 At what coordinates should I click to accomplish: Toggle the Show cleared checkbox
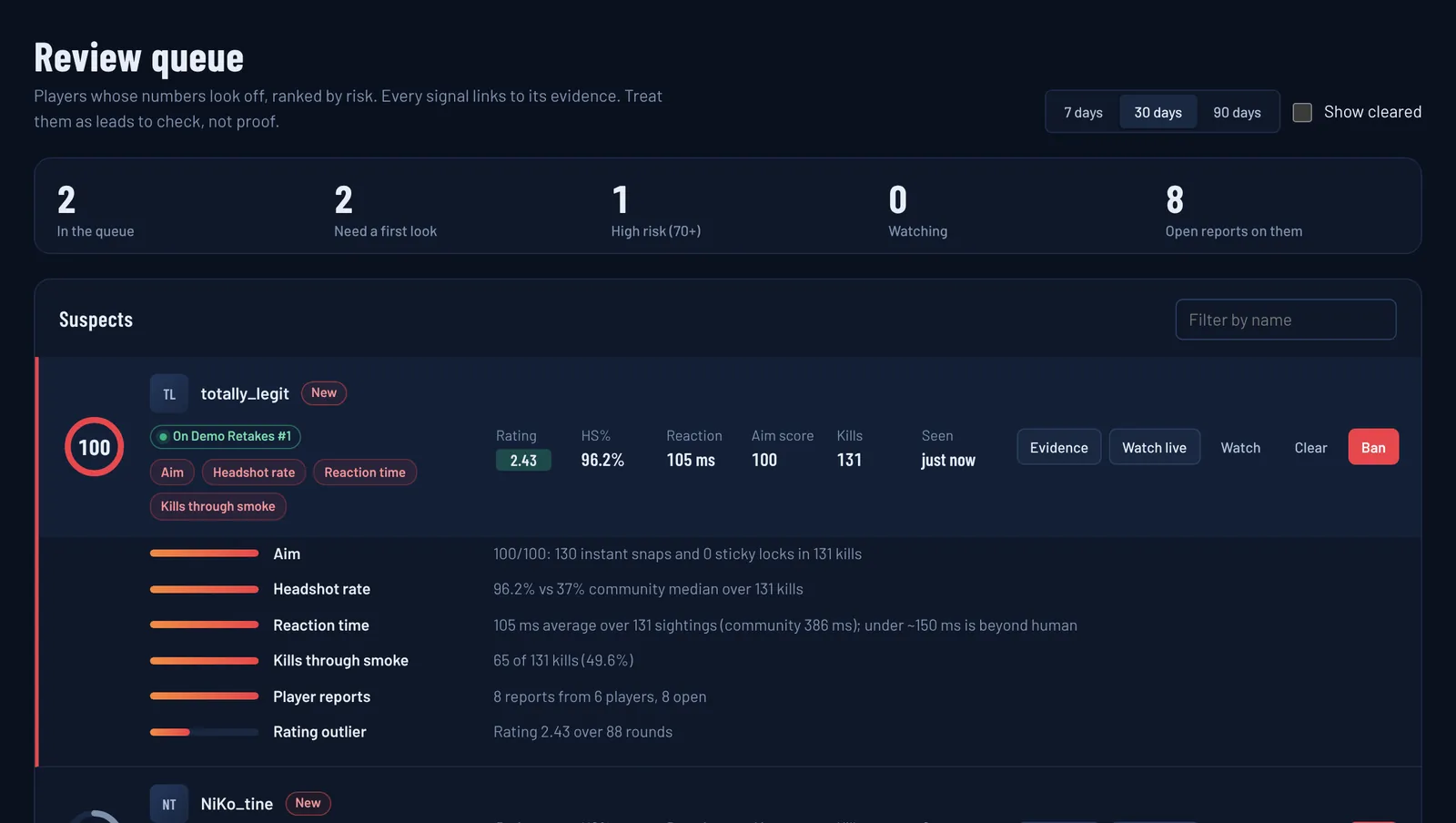pos(1302,112)
